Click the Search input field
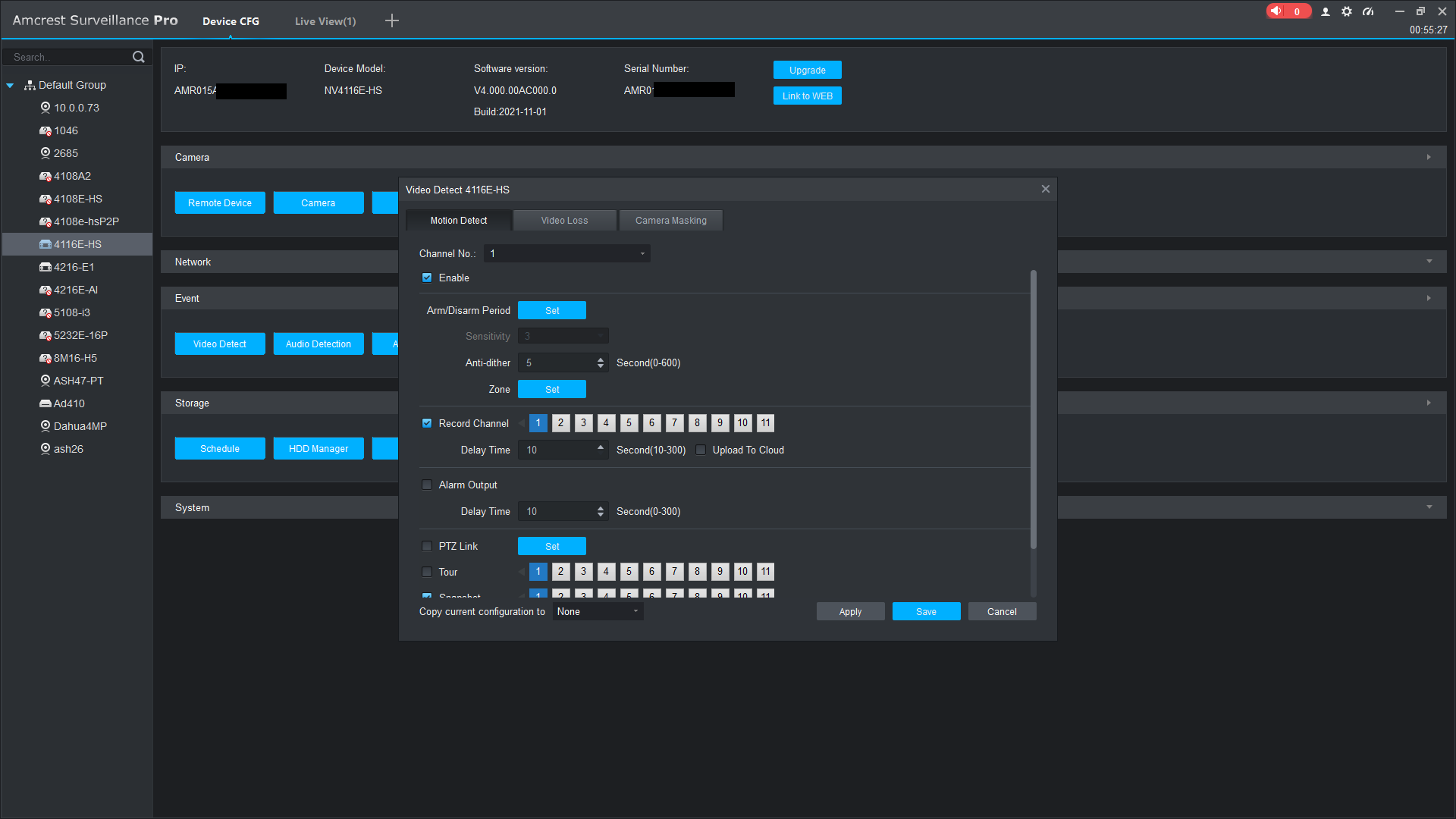 [x=70, y=57]
